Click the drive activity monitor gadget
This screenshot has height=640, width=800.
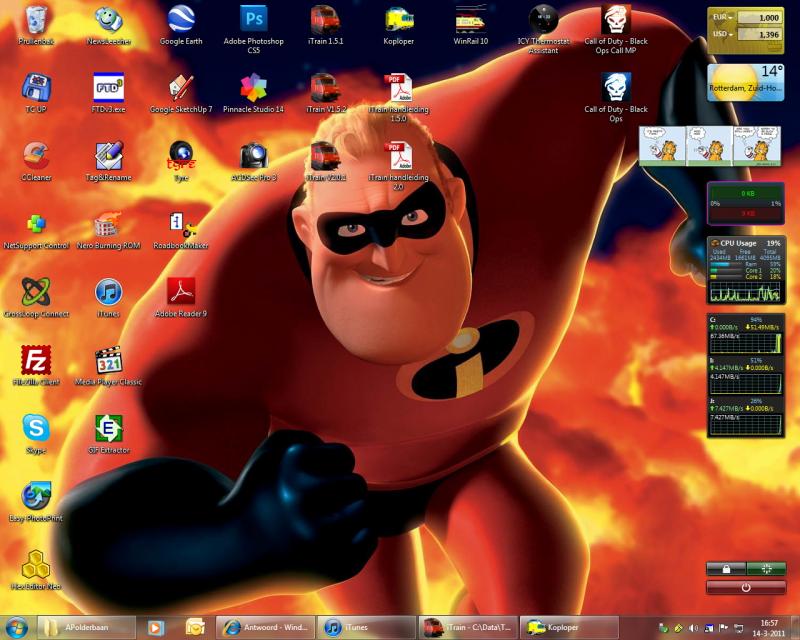[x=745, y=376]
